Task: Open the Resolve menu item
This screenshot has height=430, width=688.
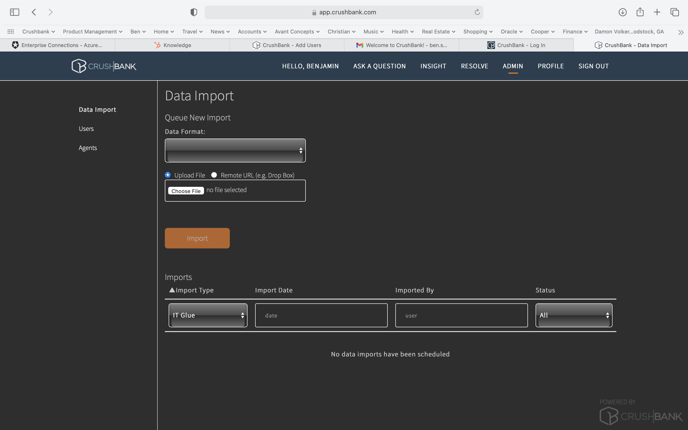Action: pyautogui.click(x=474, y=66)
